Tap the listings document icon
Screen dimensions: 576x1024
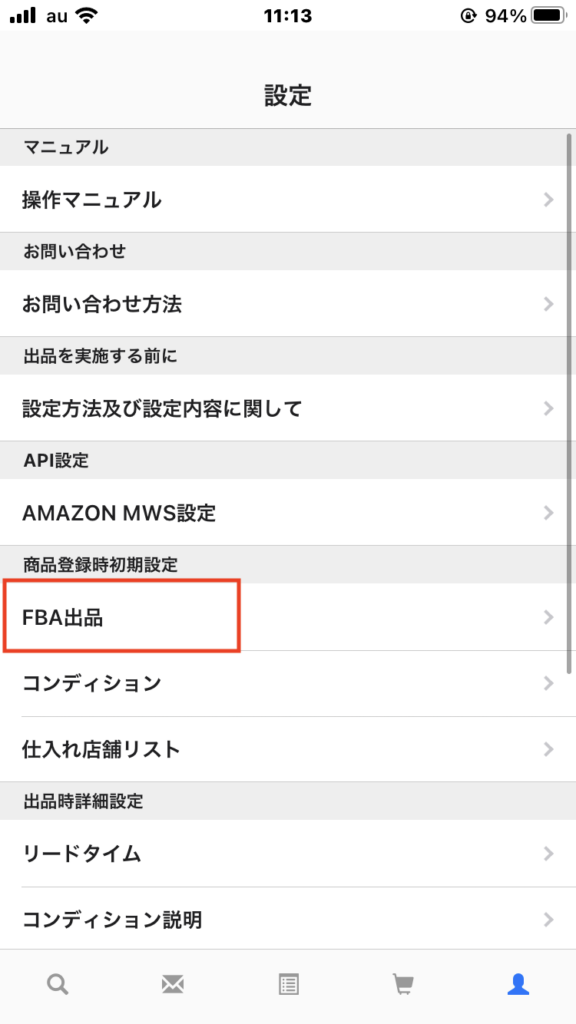(x=288, y=984)
